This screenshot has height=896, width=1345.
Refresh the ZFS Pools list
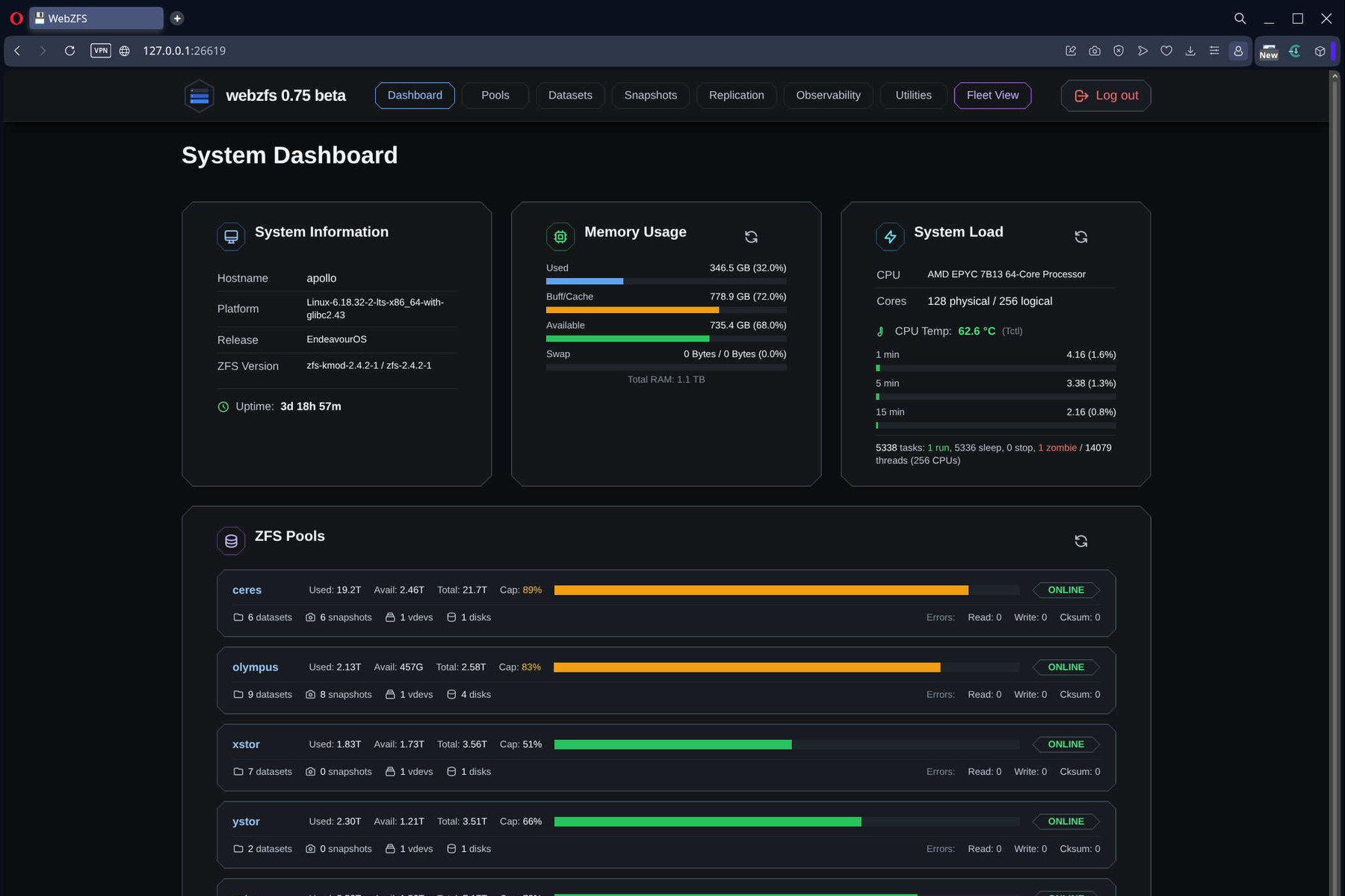[1080, 541]
